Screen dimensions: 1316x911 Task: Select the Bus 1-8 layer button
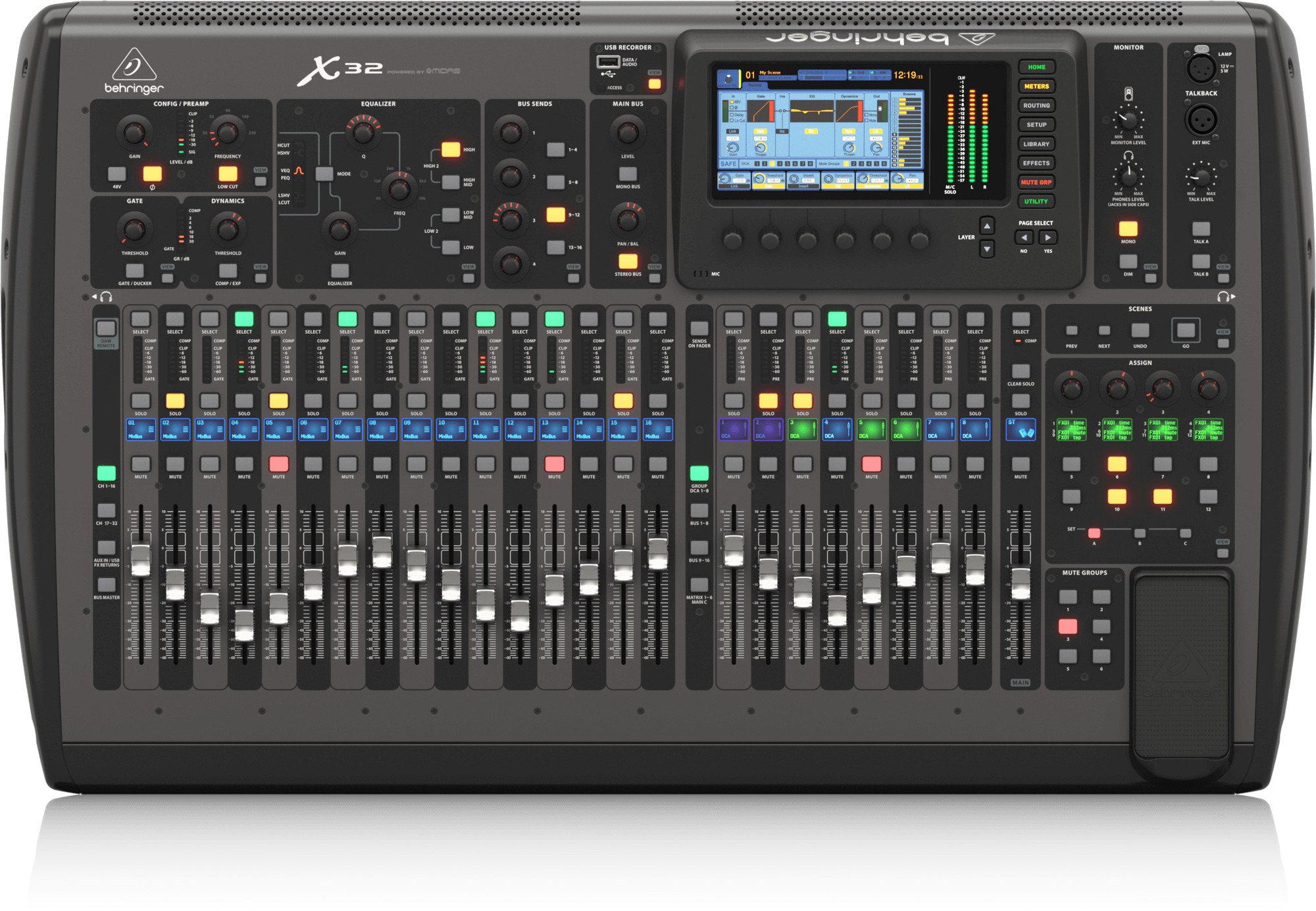coord(699,510)
